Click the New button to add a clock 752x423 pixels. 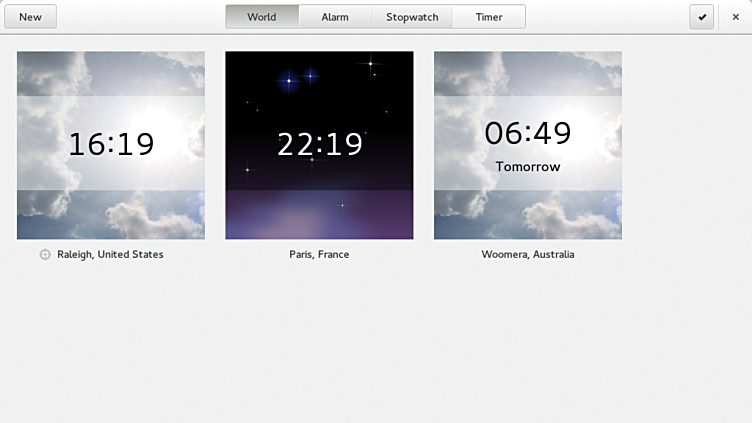click(30, 17)
